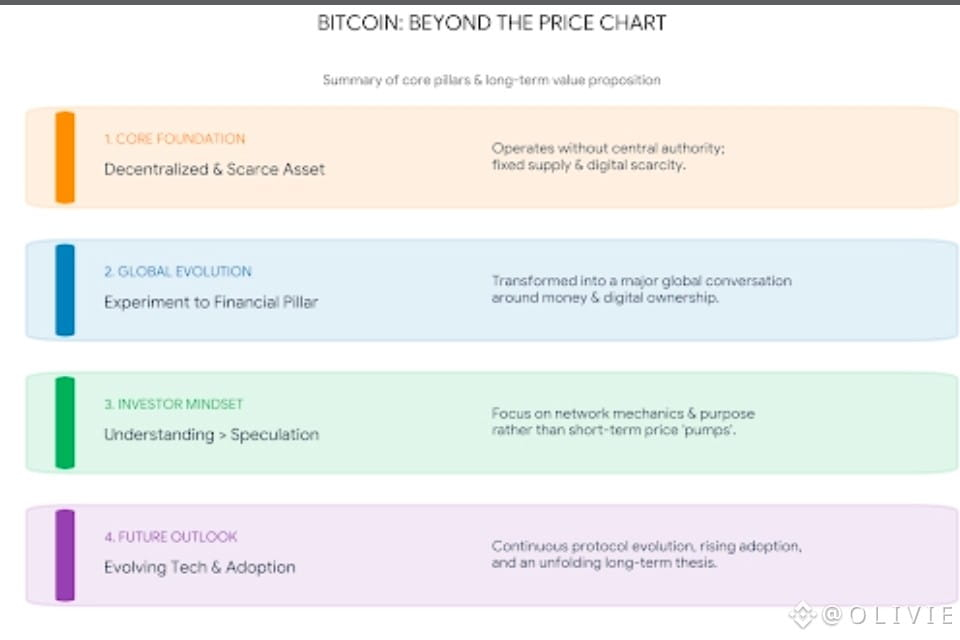The width and height of the screenshot is (960, 640).
Task: Click 'Evolving Tech & Adoption' text
Action: click(200, 567)
